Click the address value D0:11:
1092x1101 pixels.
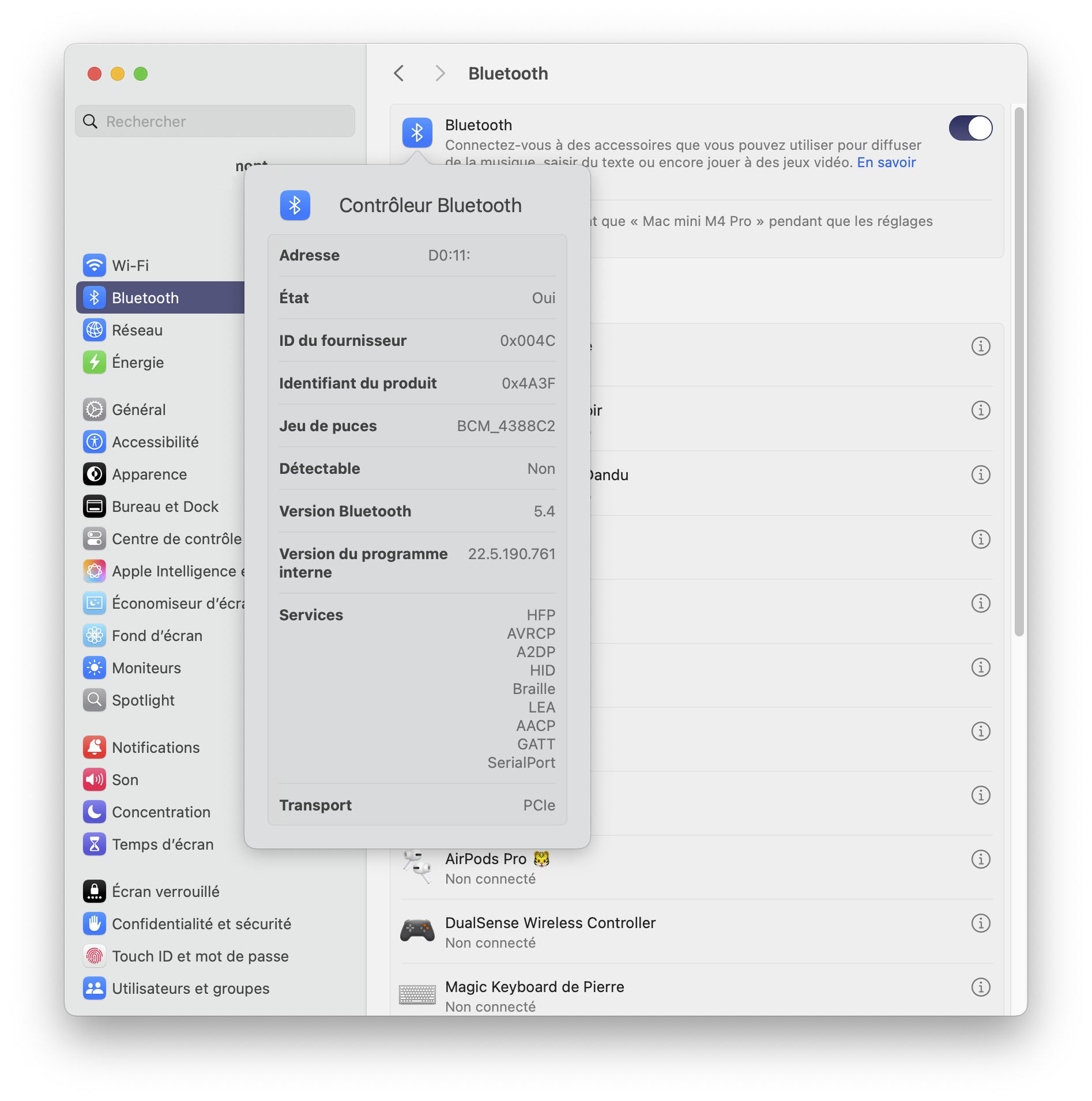tap(449, 255)
